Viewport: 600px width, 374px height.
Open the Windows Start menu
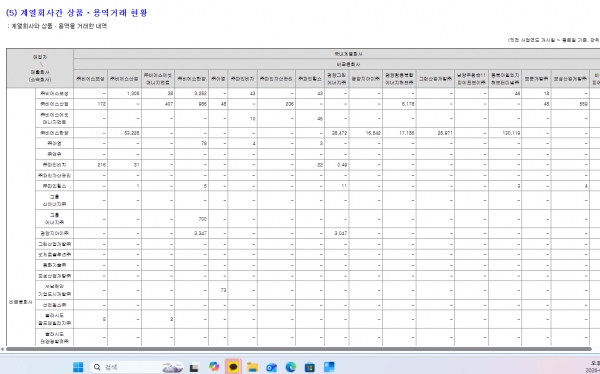tap(78, 367)
